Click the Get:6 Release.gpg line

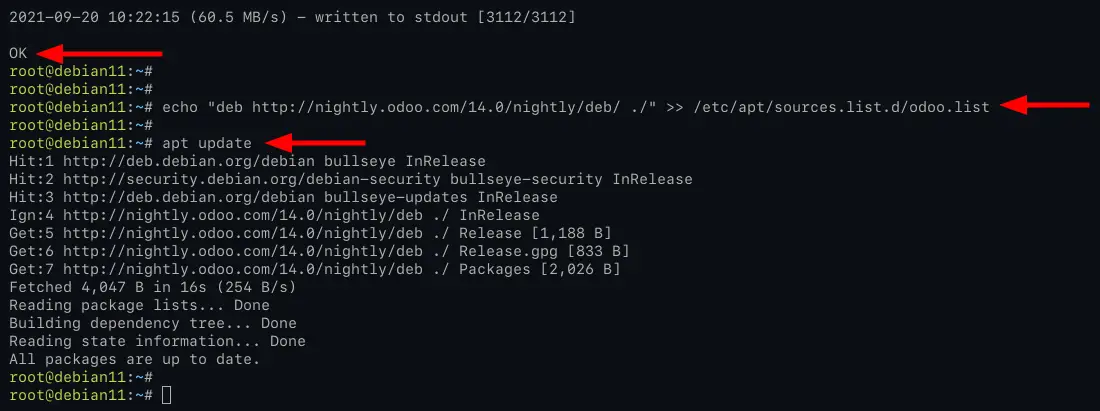pyautogui.click(x=319, y=252)
